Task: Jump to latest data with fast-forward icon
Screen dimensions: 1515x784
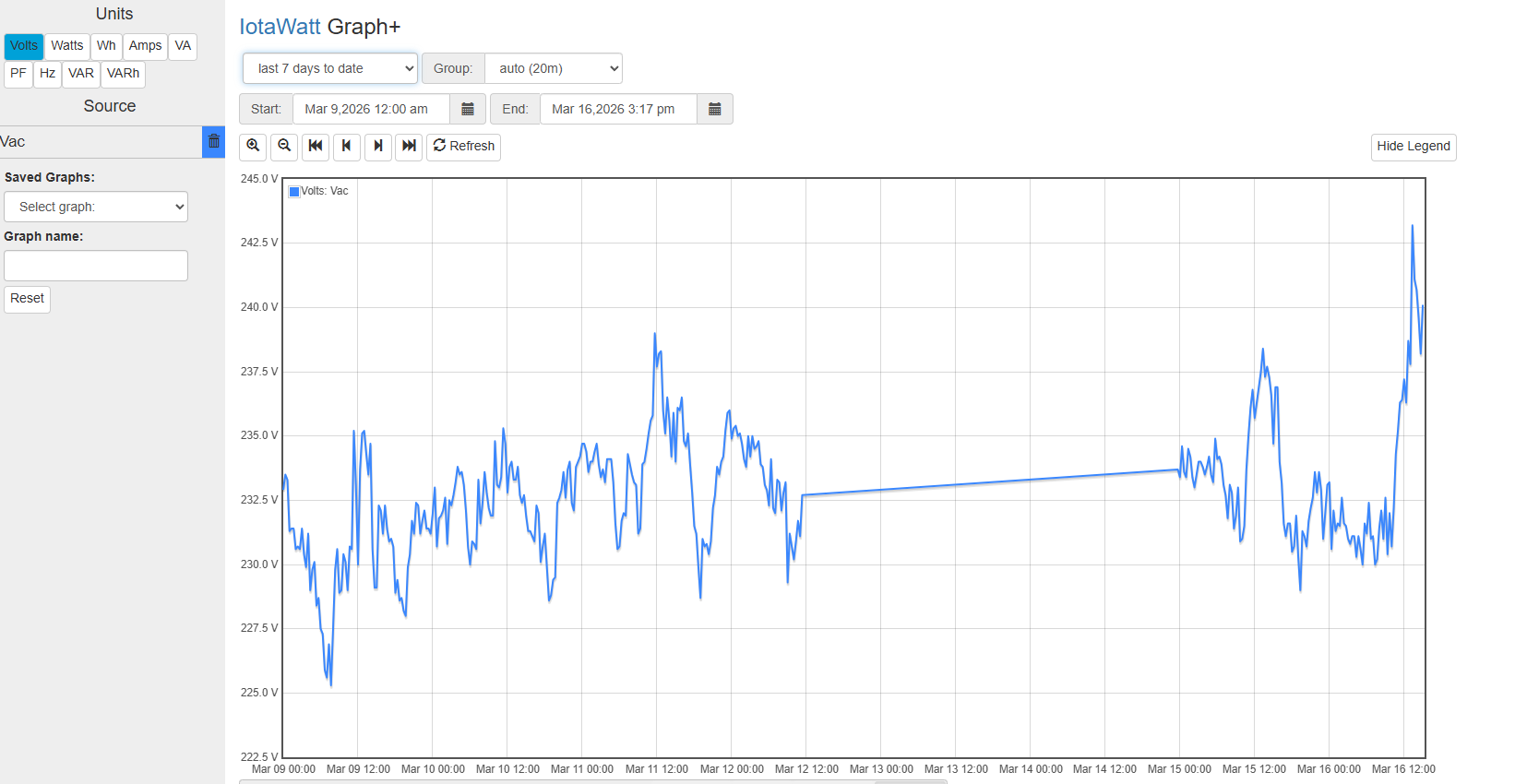Action: point(409,147)
